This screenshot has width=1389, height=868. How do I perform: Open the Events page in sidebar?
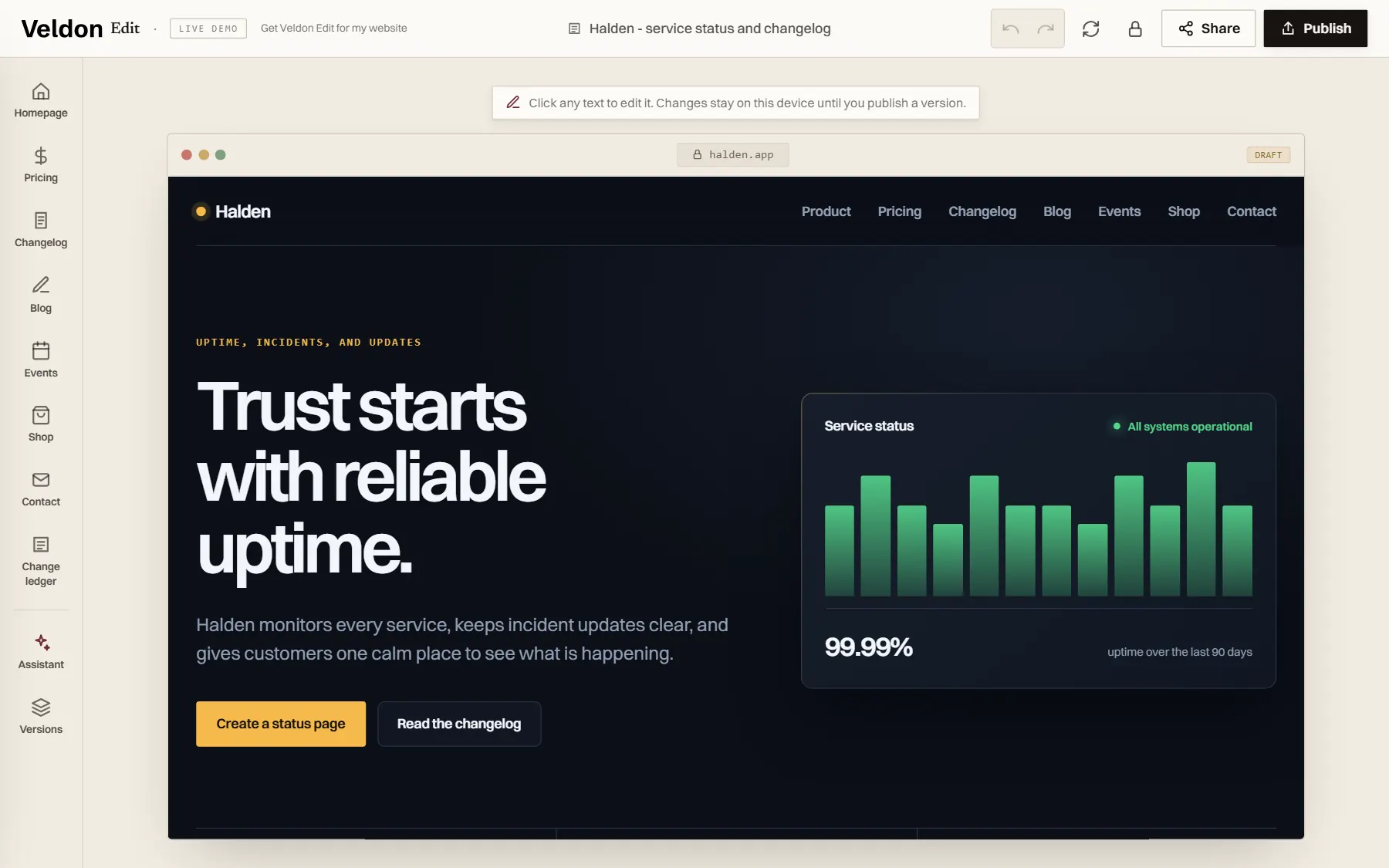pos(41,360)
